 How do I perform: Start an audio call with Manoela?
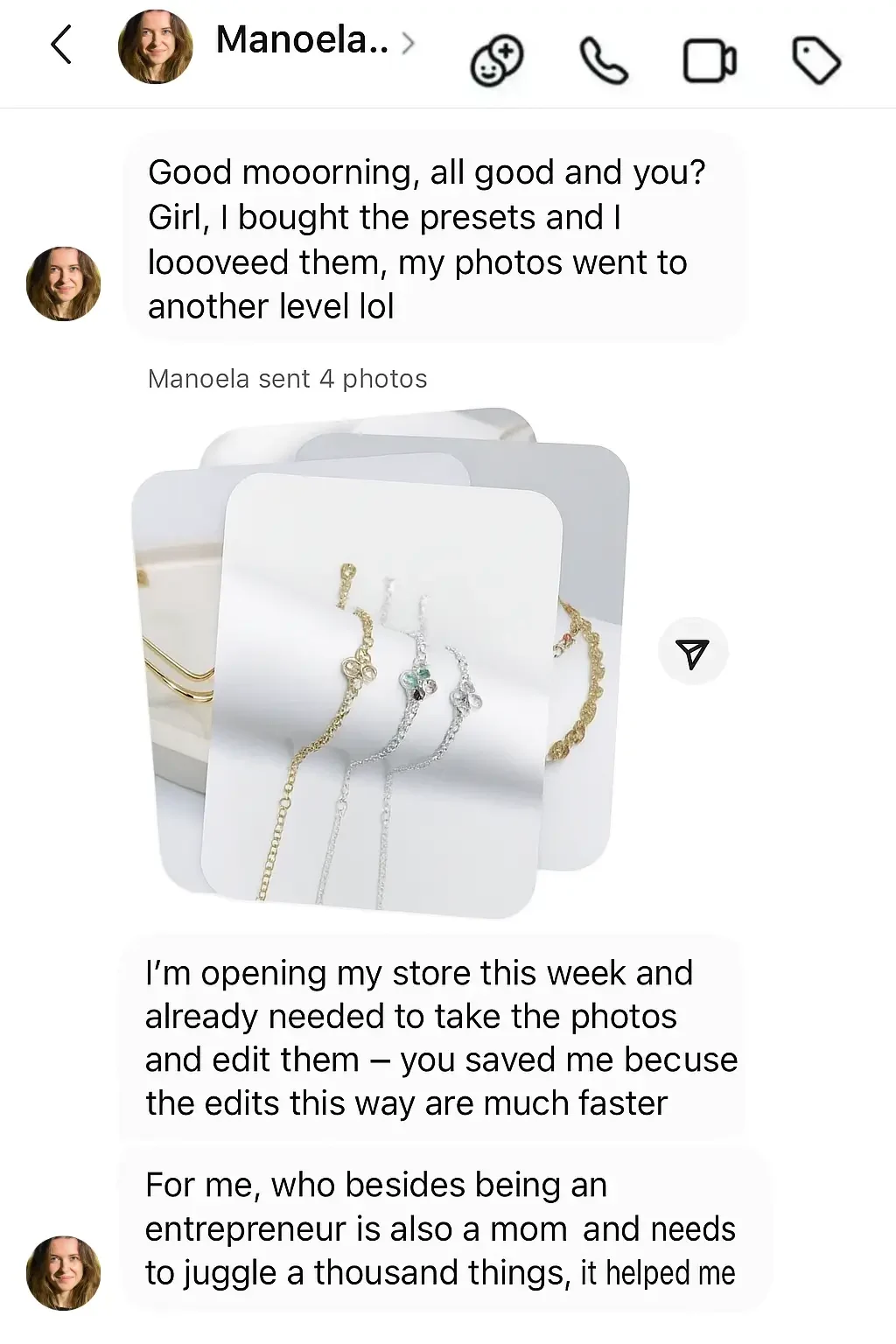click(604, 61)
